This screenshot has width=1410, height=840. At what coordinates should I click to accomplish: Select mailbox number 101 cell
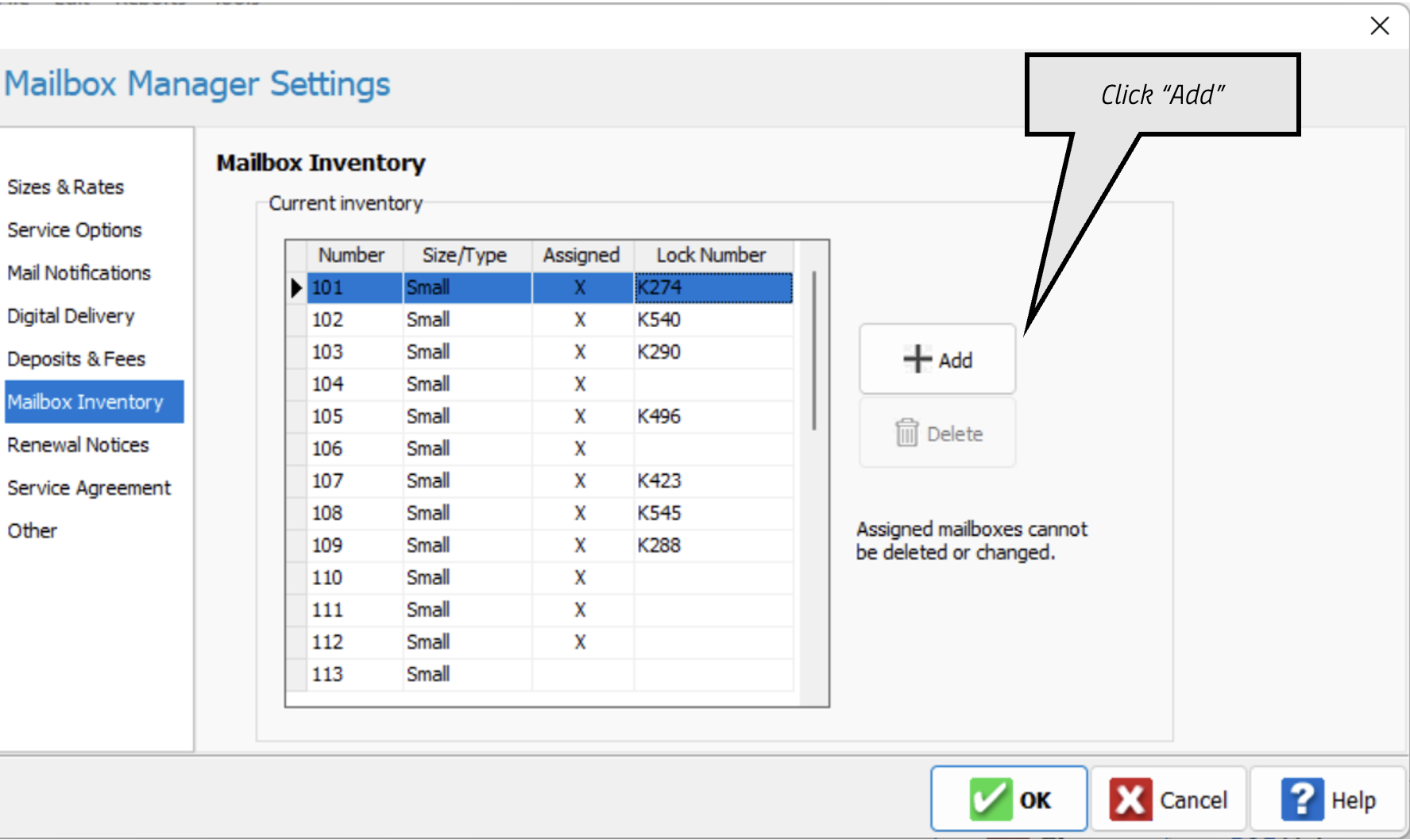(x=354, y=287)
